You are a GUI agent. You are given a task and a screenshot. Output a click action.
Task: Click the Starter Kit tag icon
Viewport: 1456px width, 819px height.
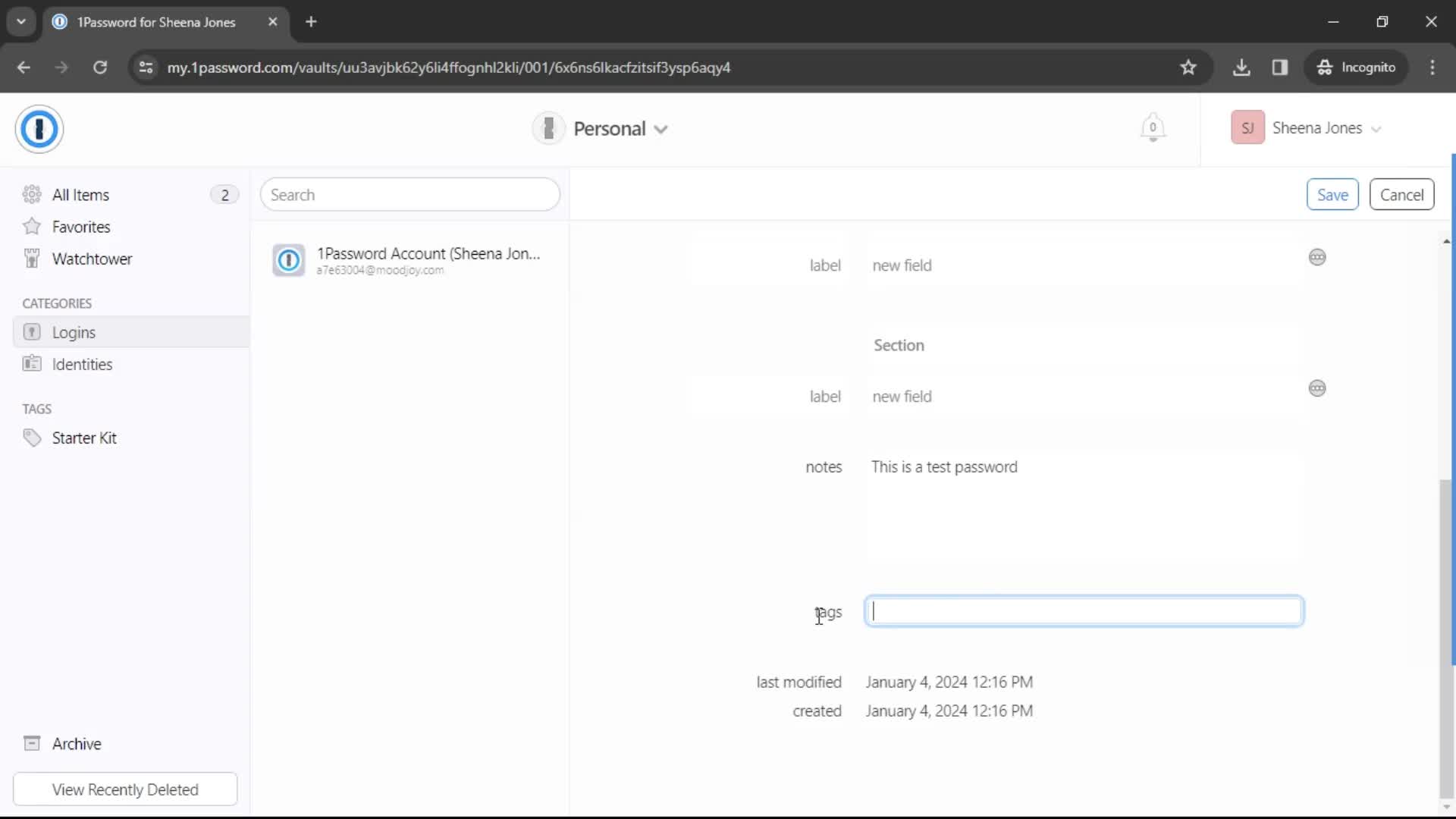[32, 437]
